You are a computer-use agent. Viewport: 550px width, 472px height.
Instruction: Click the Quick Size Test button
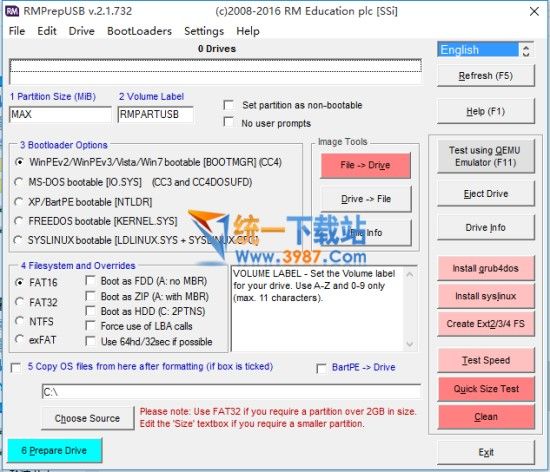(x=486, y=389)
